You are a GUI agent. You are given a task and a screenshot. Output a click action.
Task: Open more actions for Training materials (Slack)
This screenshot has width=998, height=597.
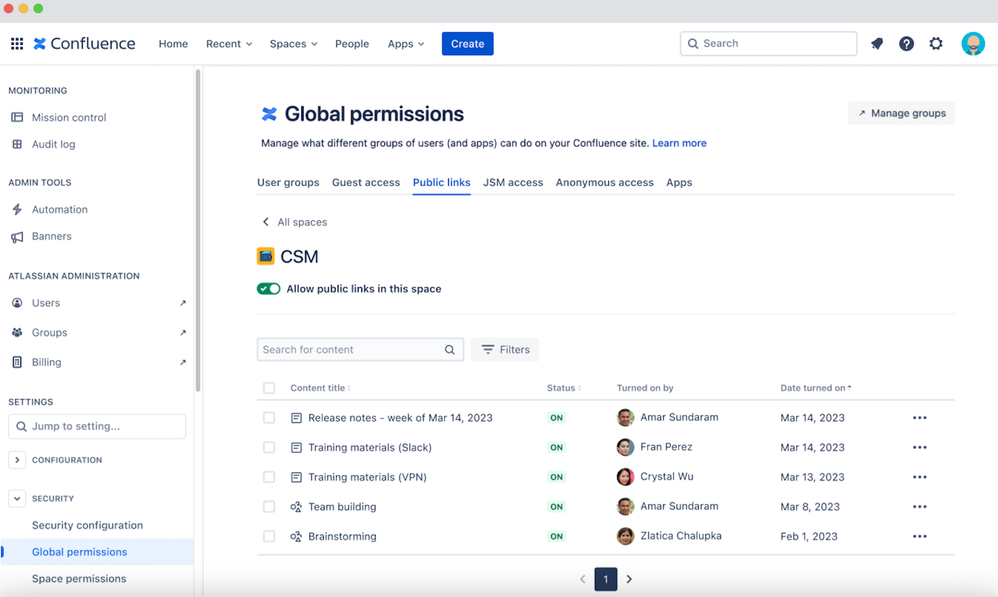[919, 447]
